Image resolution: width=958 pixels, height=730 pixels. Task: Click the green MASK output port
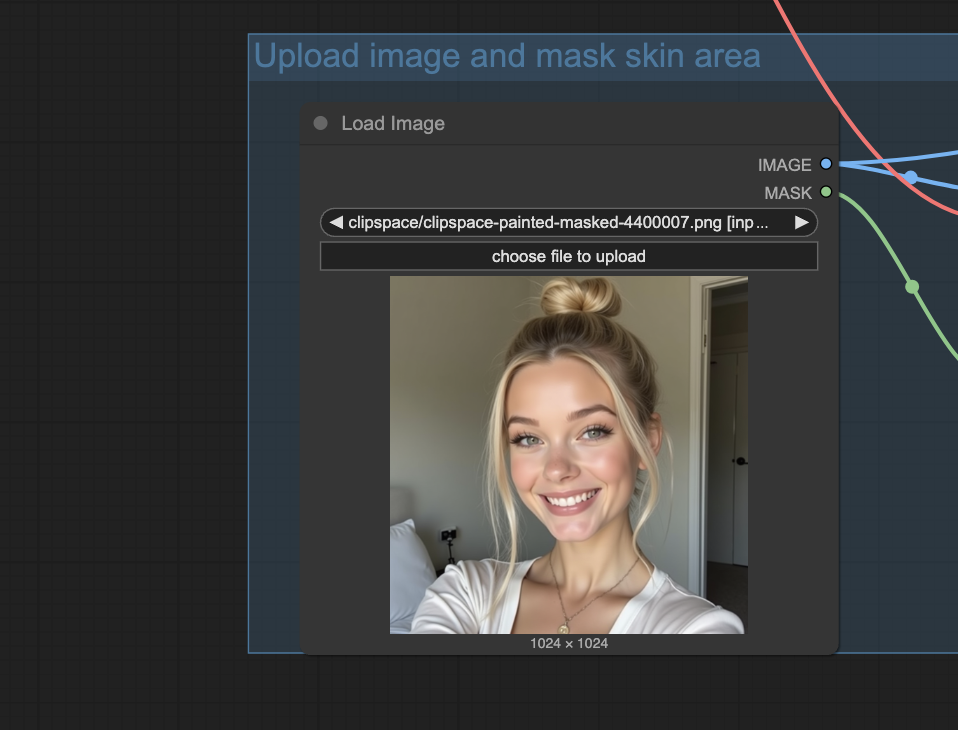point(826,192)
